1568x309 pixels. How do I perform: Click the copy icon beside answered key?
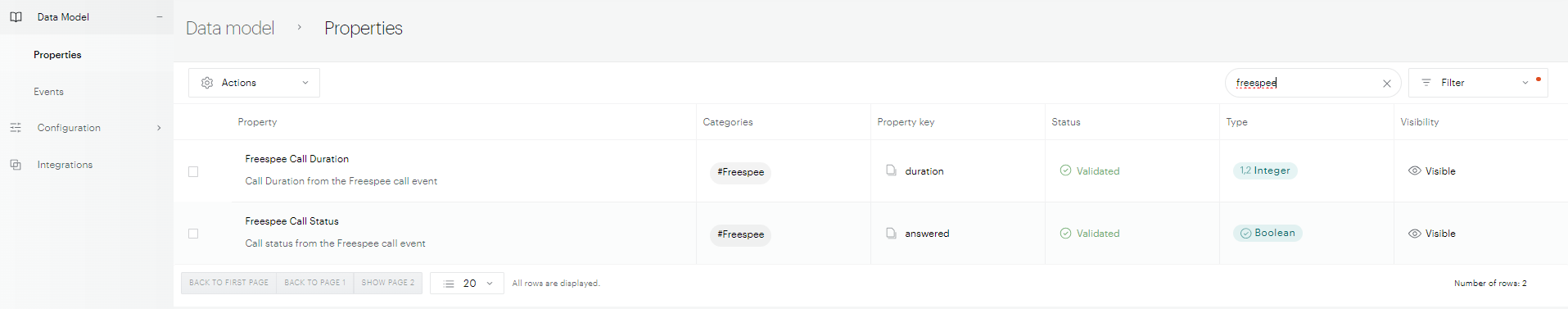pyautogui.click(x=891, y=233)
